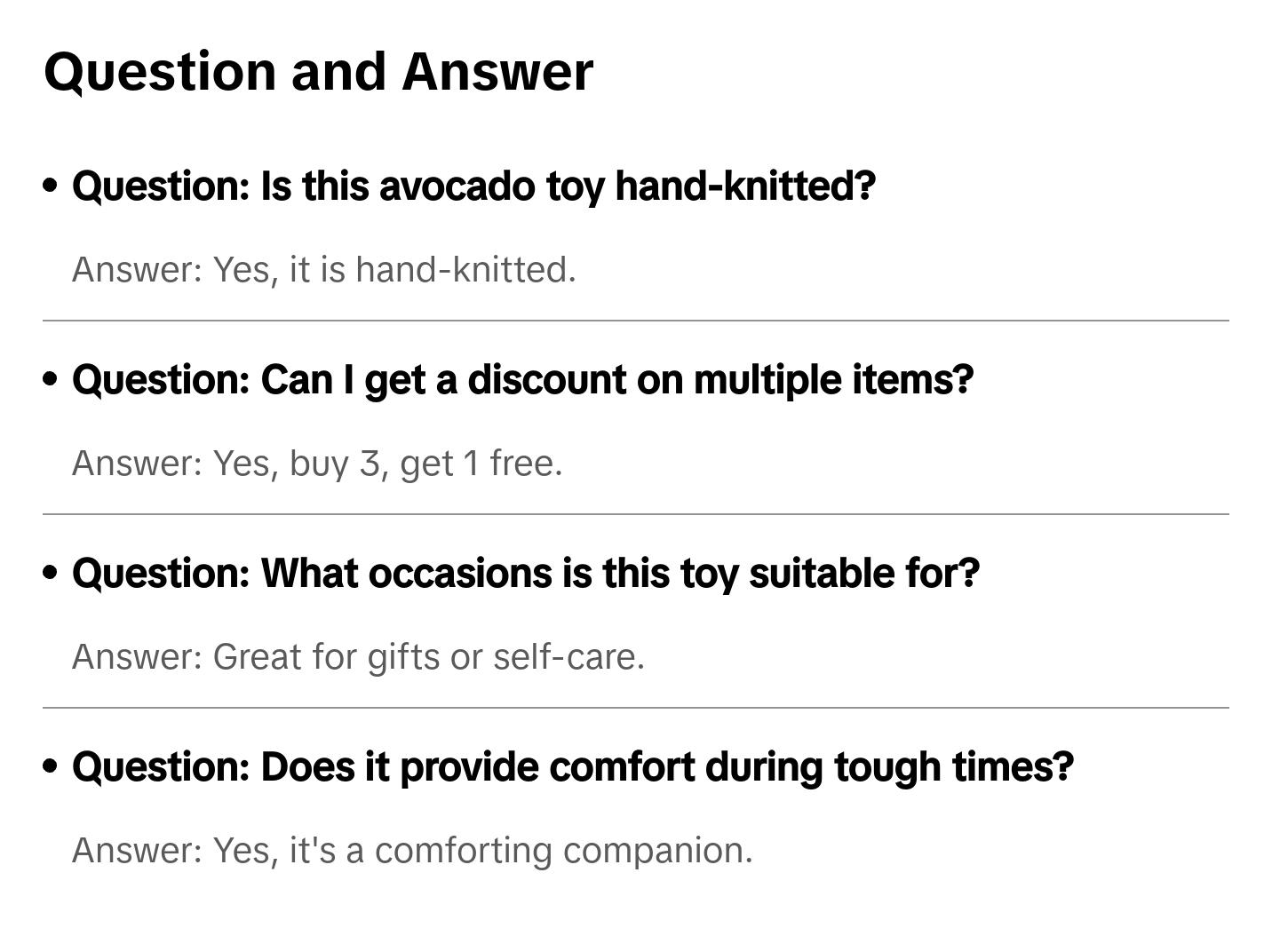Click the divider below the discount answer
The image size is (1272, 952).
[635, 514]
